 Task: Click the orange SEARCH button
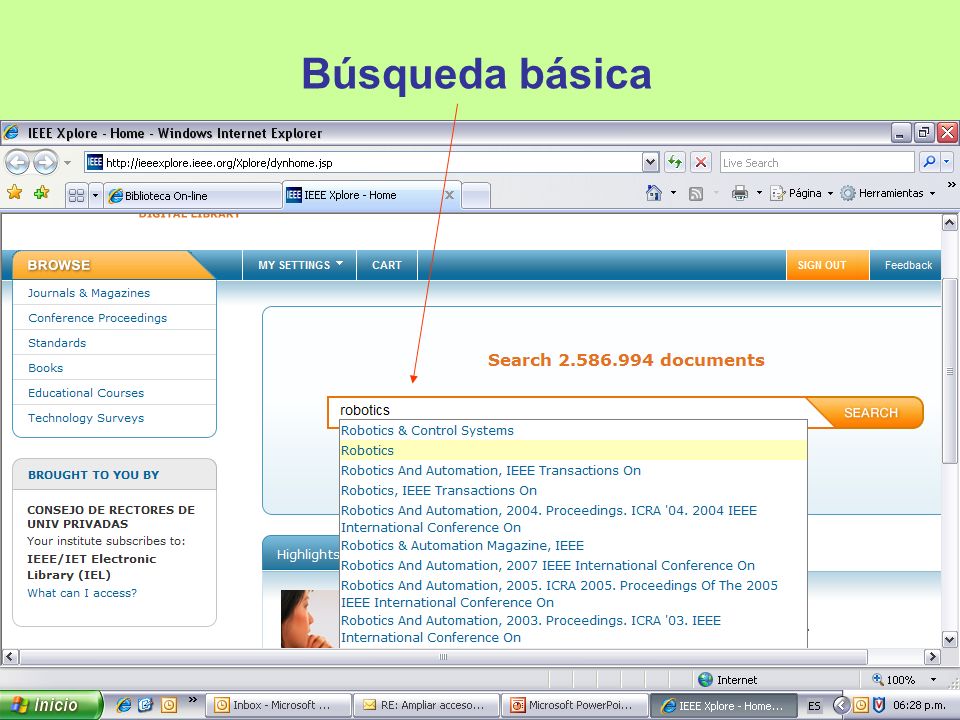(871, 413)
